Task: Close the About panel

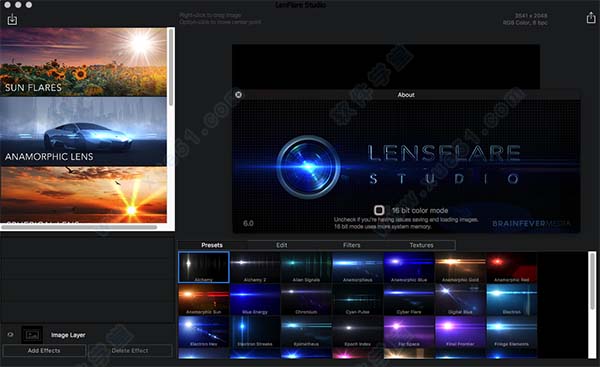Action: point(238,95)
